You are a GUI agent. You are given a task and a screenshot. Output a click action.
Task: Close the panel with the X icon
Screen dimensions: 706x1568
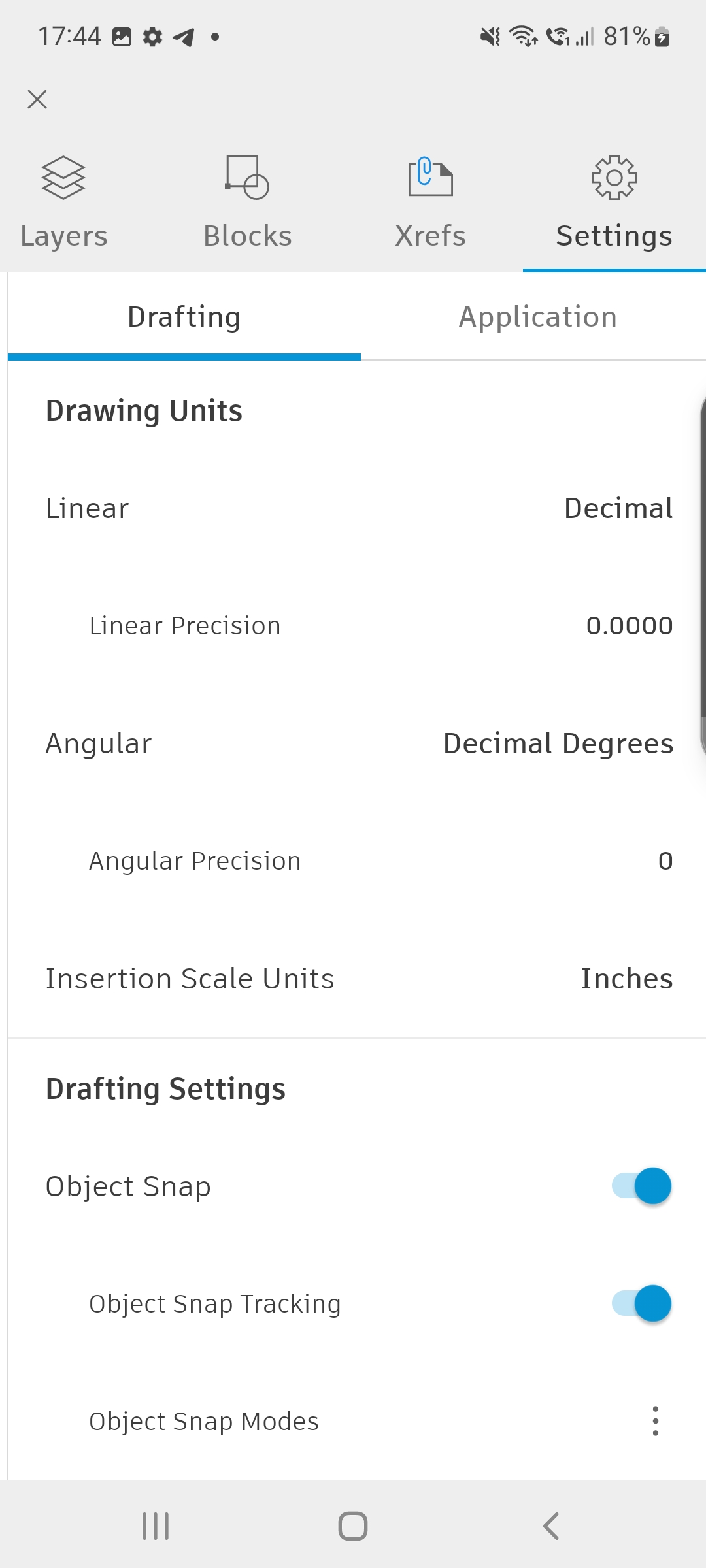[x=37, y=99]
